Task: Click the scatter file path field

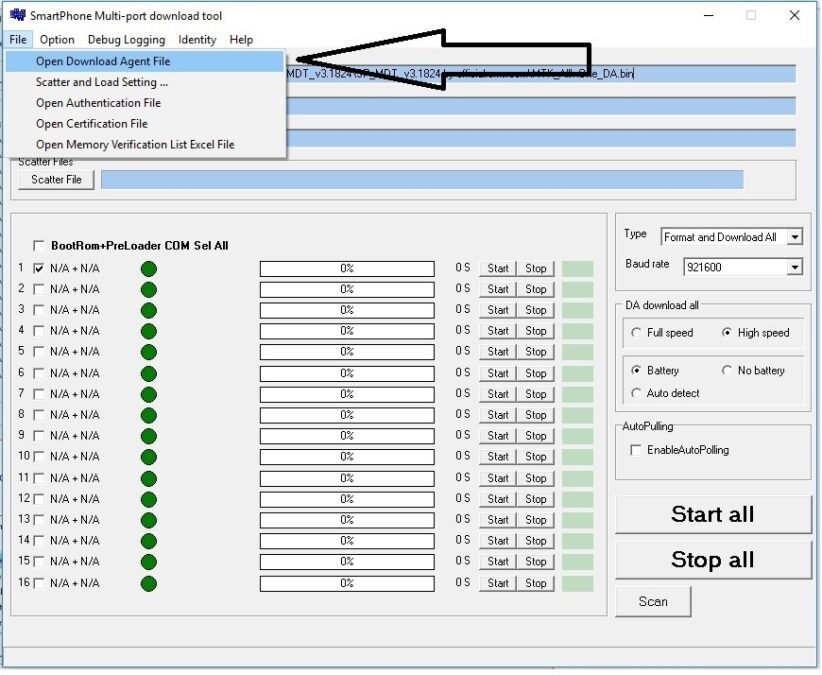Action: click(x=422, y=180)
